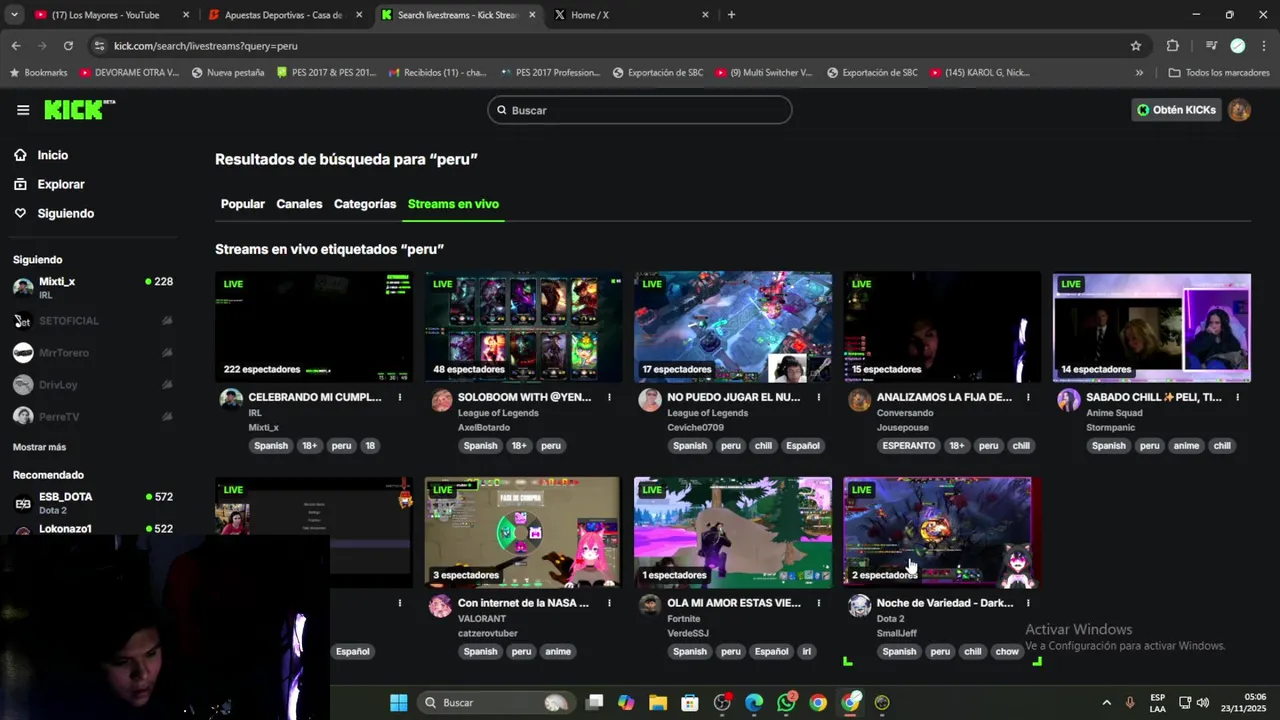This screenshot has width=1280, height=720.
Task: Open options menu for Noche de Variedad stream
Action: 1028,603
